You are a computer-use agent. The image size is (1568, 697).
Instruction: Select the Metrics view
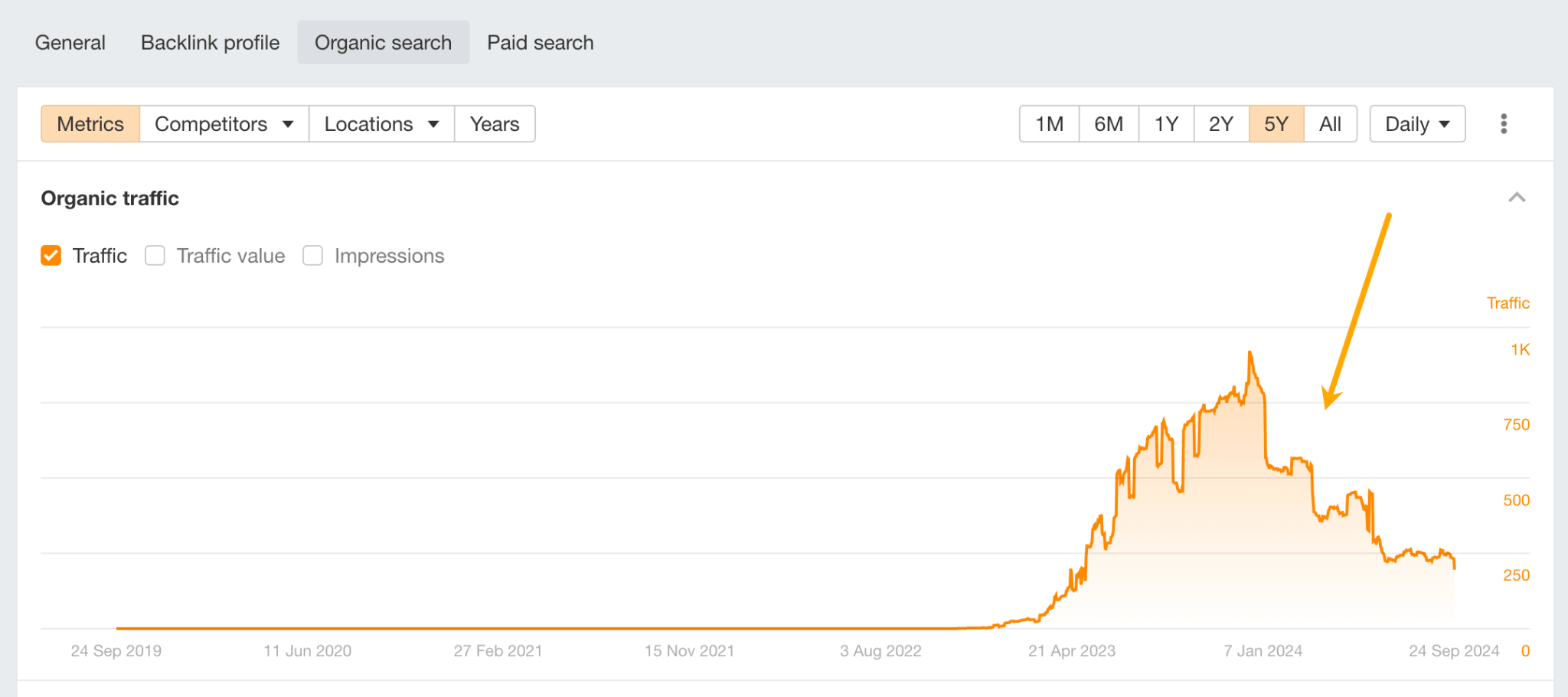click(90, 123)
